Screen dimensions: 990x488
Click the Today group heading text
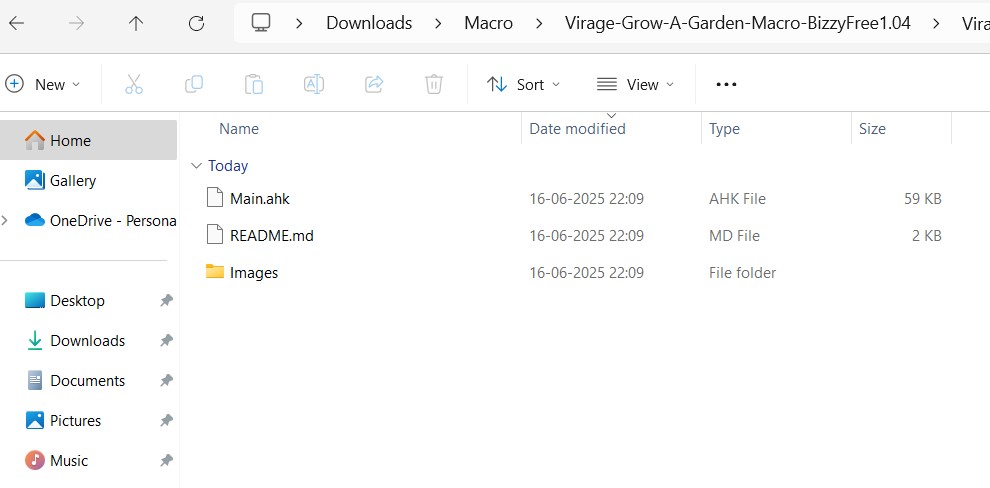228,165
